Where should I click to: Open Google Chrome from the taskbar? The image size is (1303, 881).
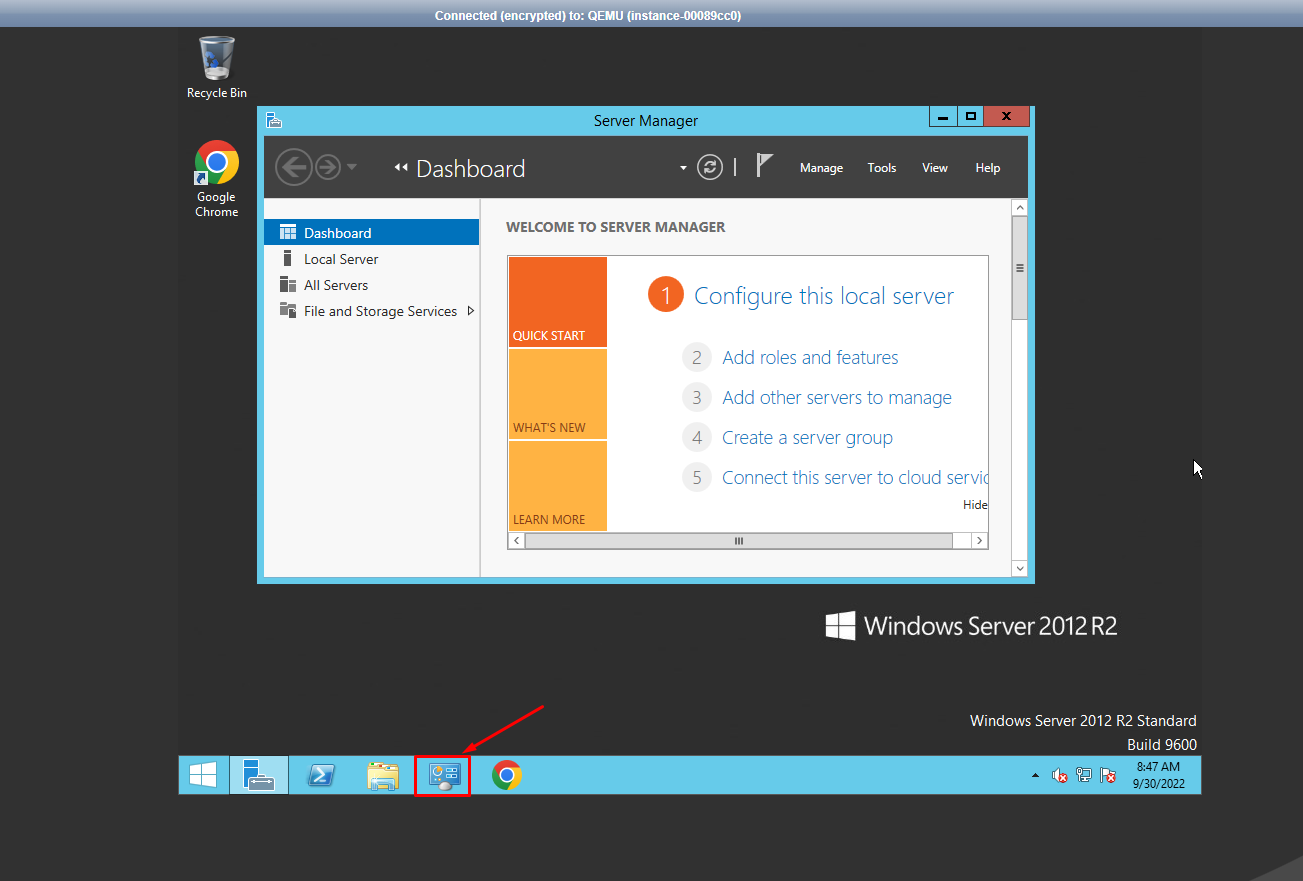pos(507,776)
